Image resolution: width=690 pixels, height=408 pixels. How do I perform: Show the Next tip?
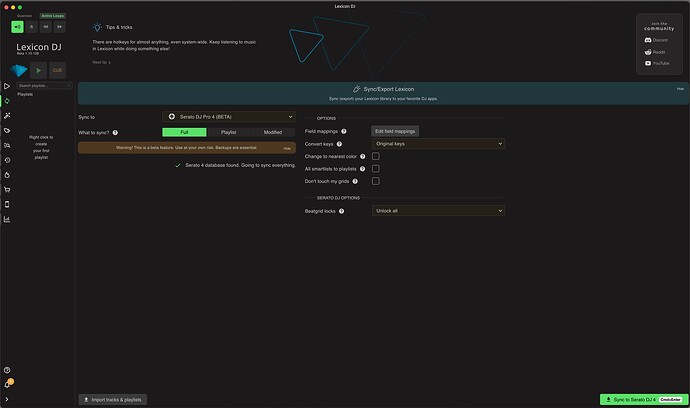[101, 62]
